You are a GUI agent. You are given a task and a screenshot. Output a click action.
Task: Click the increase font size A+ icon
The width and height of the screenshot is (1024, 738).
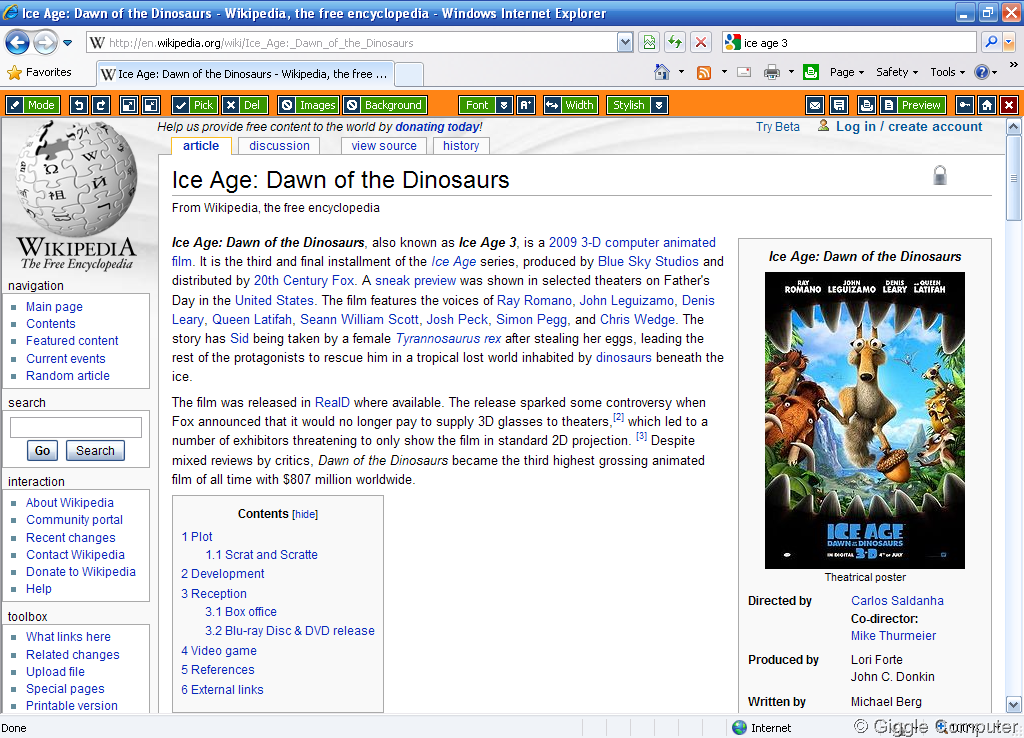tap(526, 105)
